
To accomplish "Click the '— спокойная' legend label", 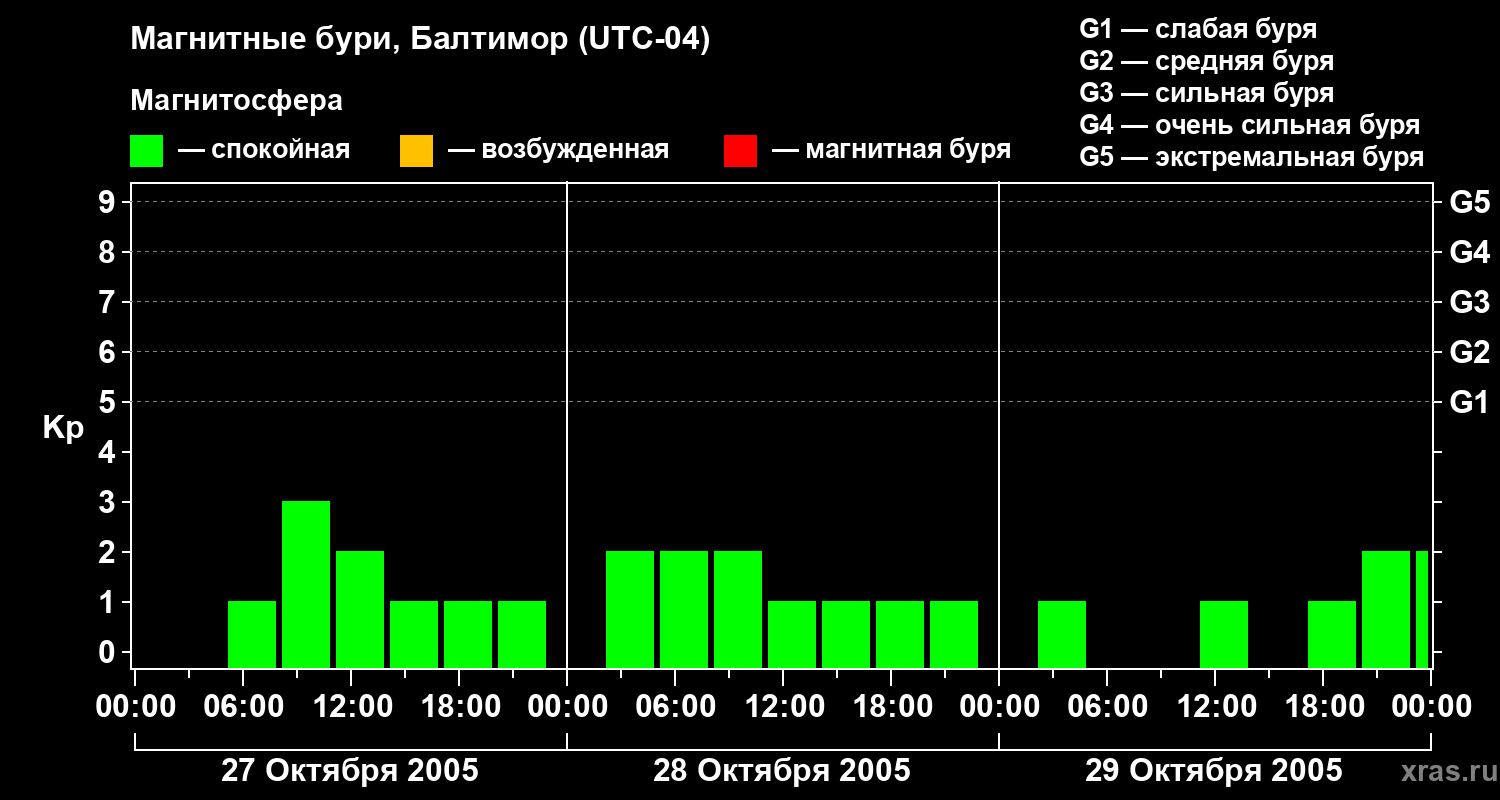I will pyautogui.click(x=264, y=150).
